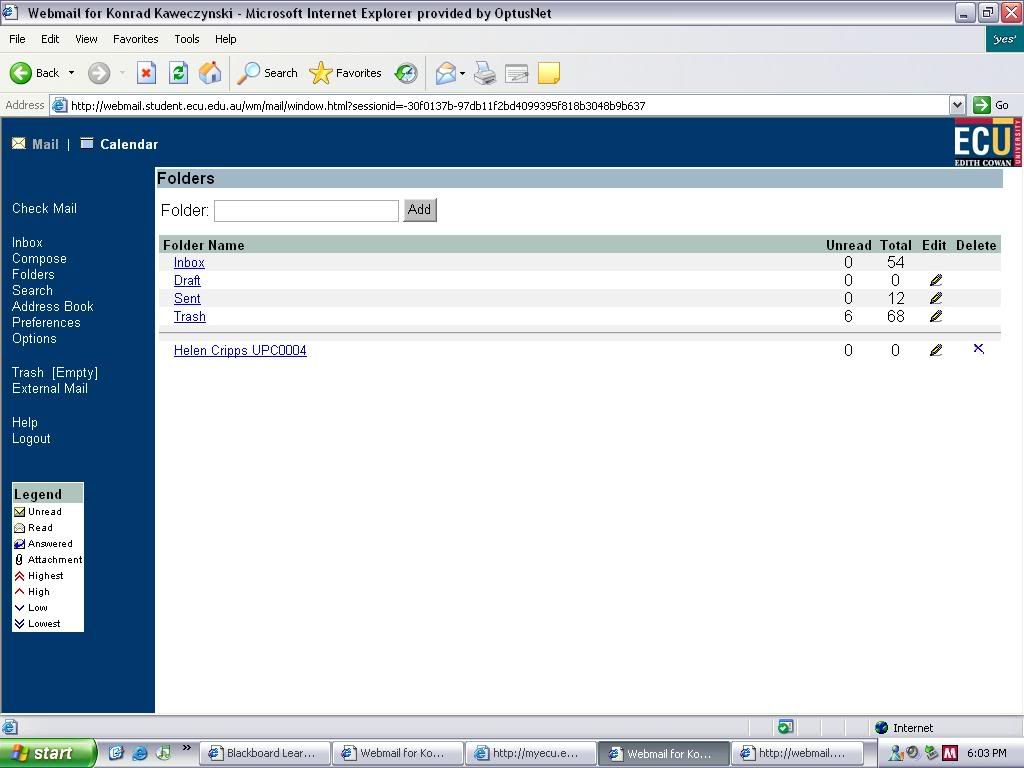
Task: Open the View menu
Action: pos(86,39)
